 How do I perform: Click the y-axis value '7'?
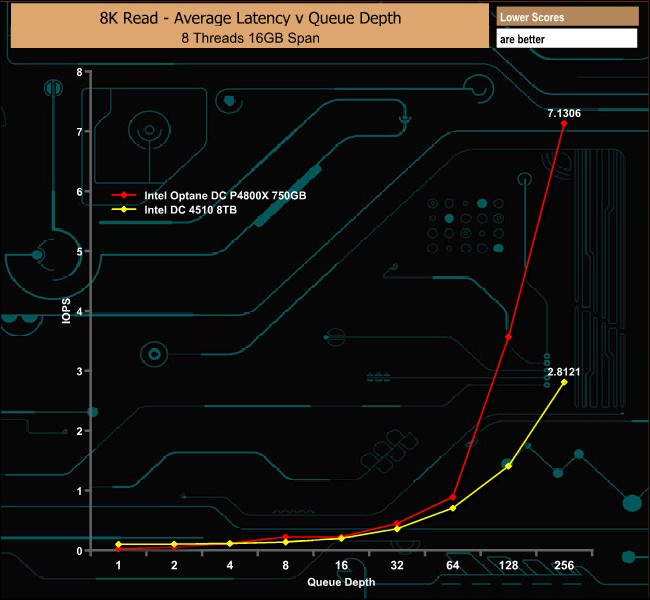click(79, 132)
